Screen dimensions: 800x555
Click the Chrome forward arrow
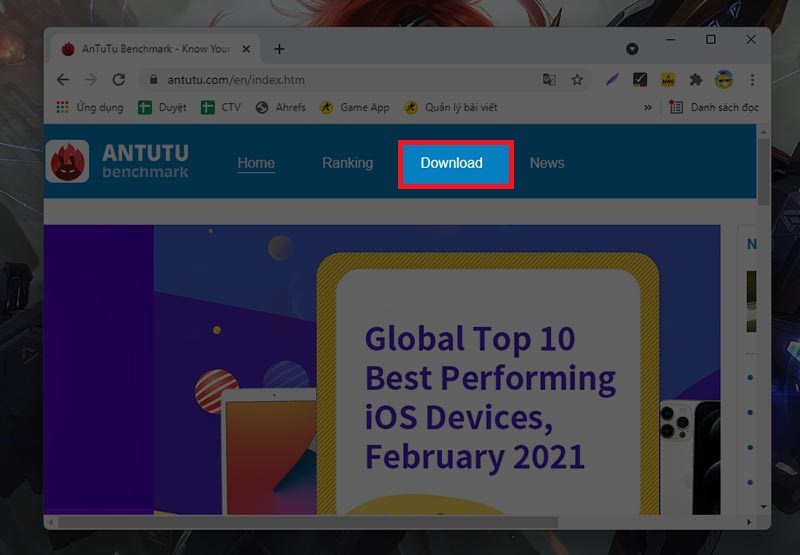point(91,80)
